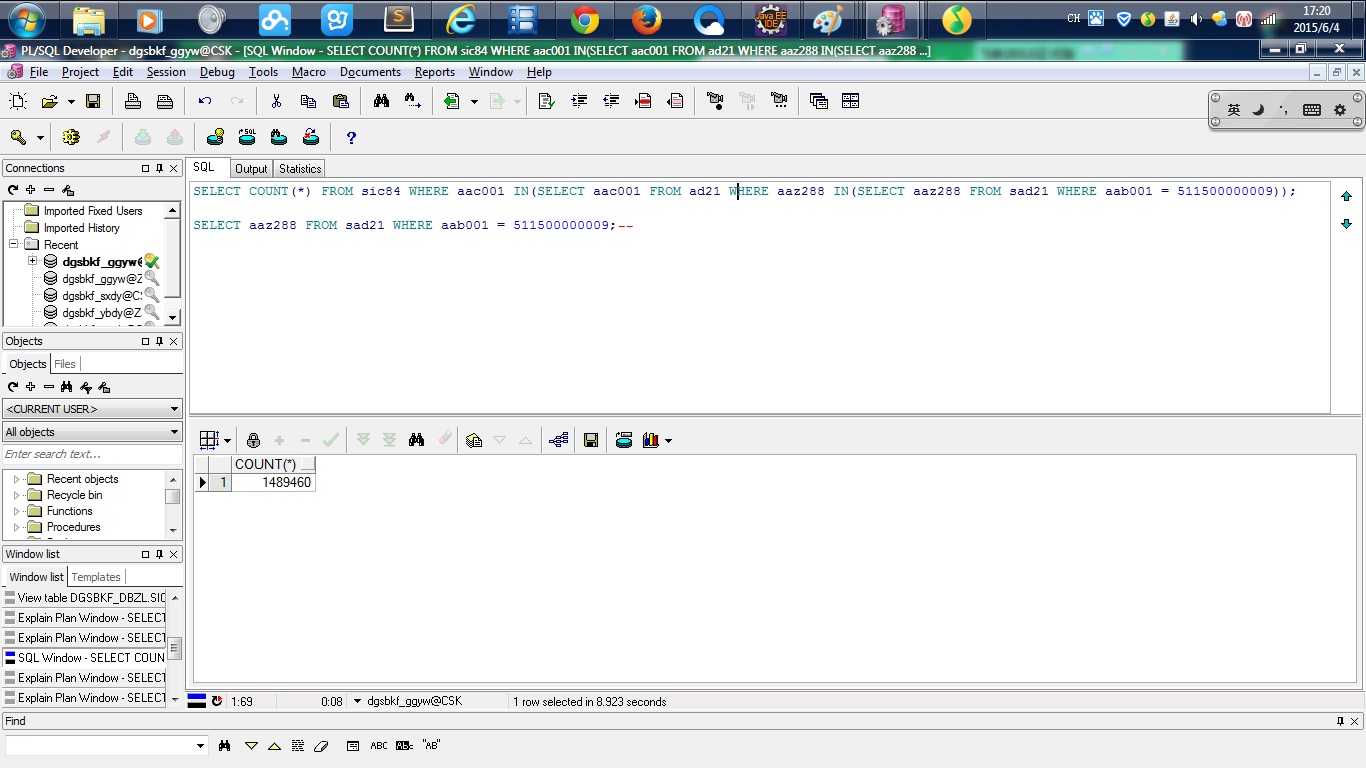Click the tile windows icon in the main toolbar
The width and height of the screenshot is (1366, 768).
[x=850, y=101]
